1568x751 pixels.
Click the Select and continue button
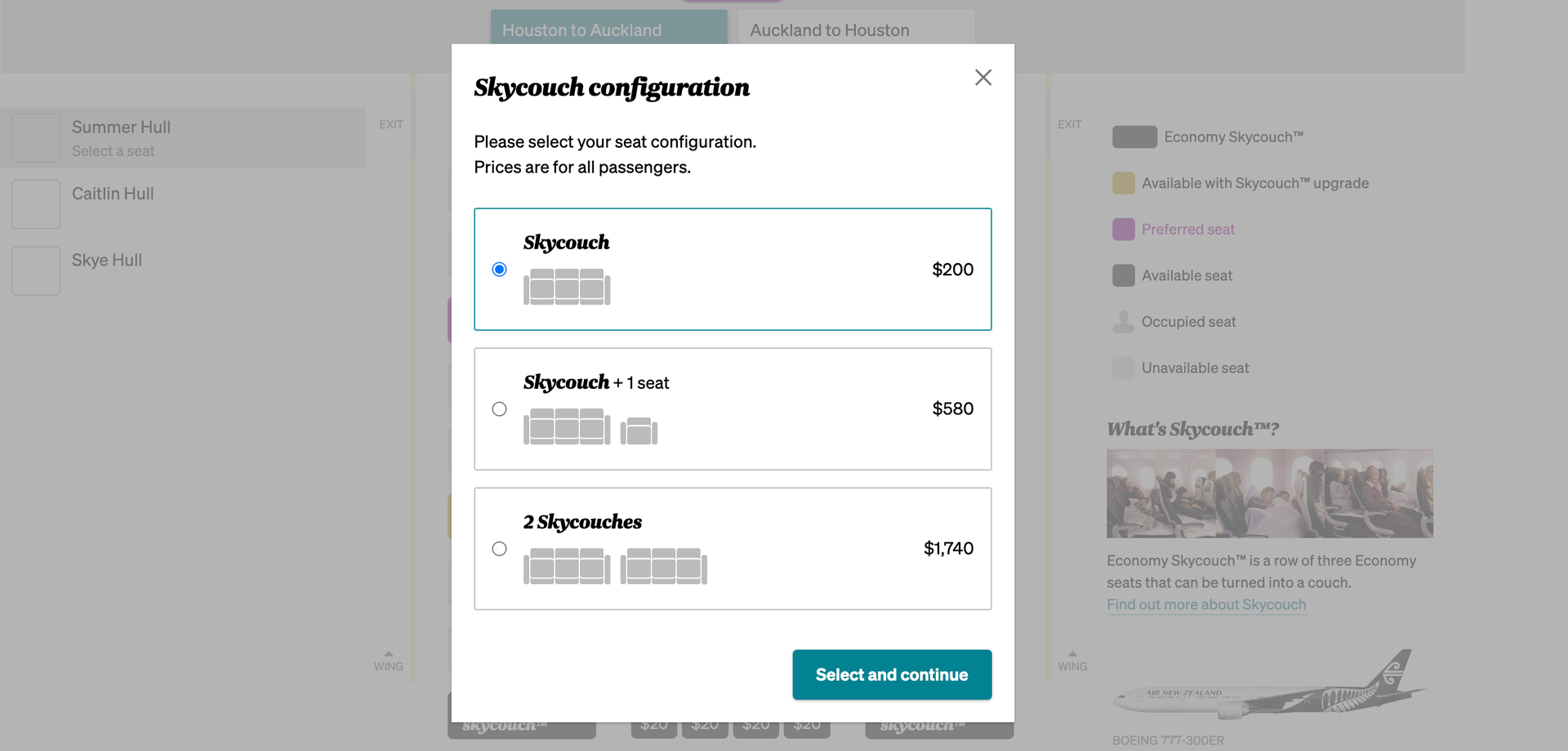[x=892, y=675]
